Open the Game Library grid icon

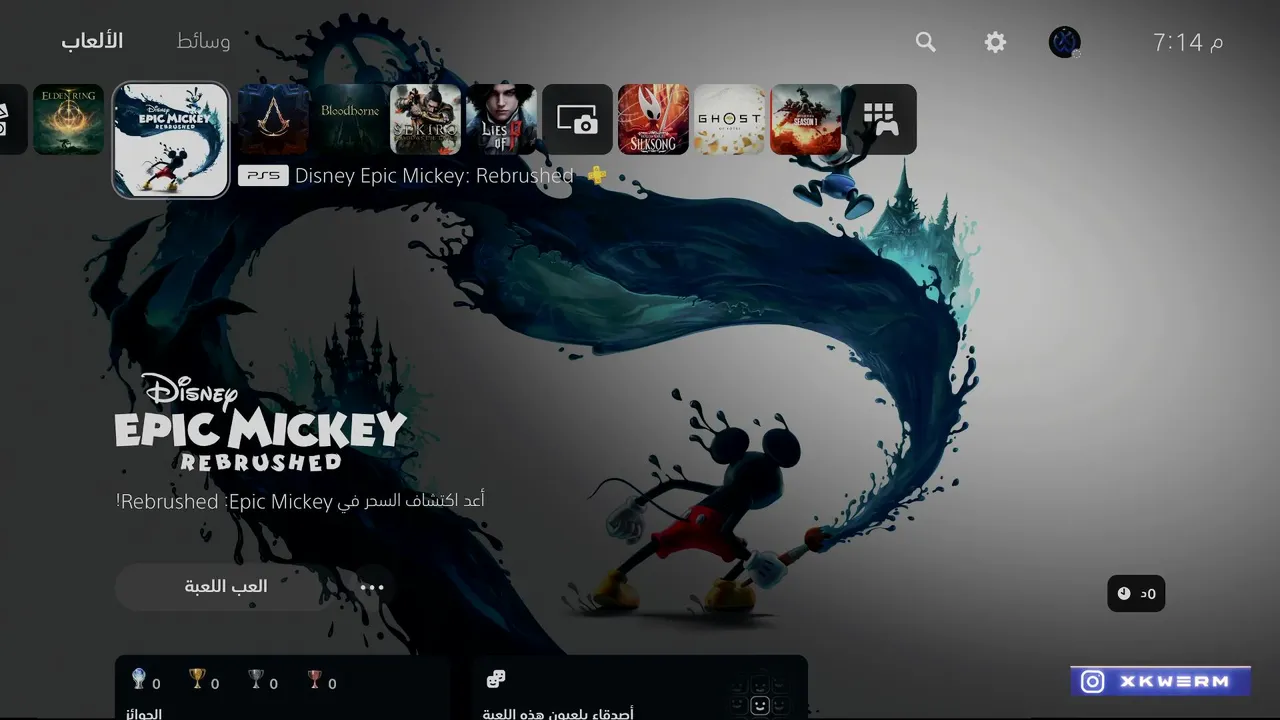[x=881, y=119]
